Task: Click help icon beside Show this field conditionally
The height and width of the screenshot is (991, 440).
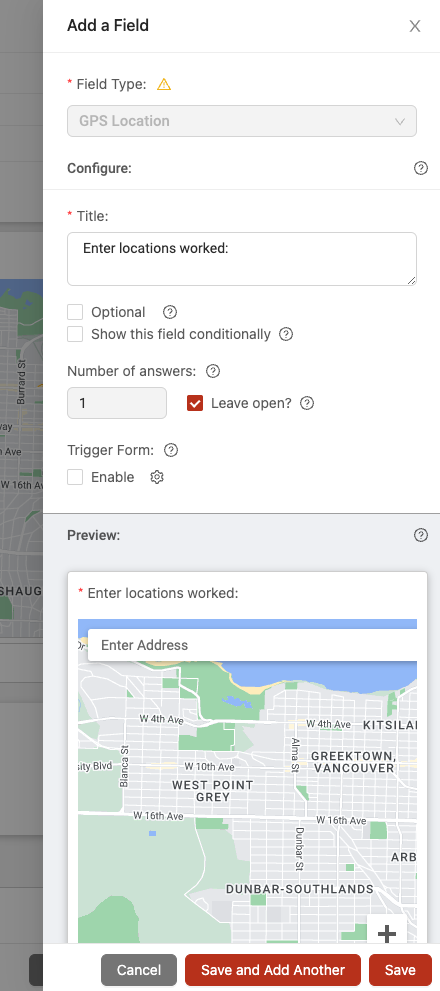Action: pos(286,334)
